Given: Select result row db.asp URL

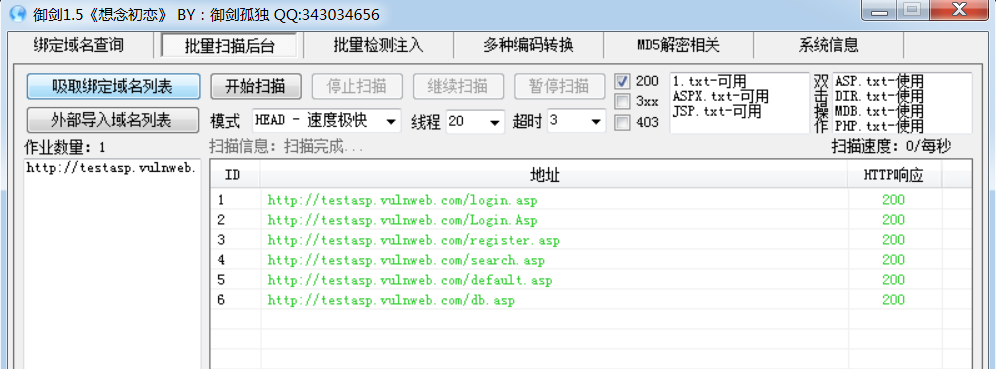Looking at the screenshot, I should coord(391,300).
